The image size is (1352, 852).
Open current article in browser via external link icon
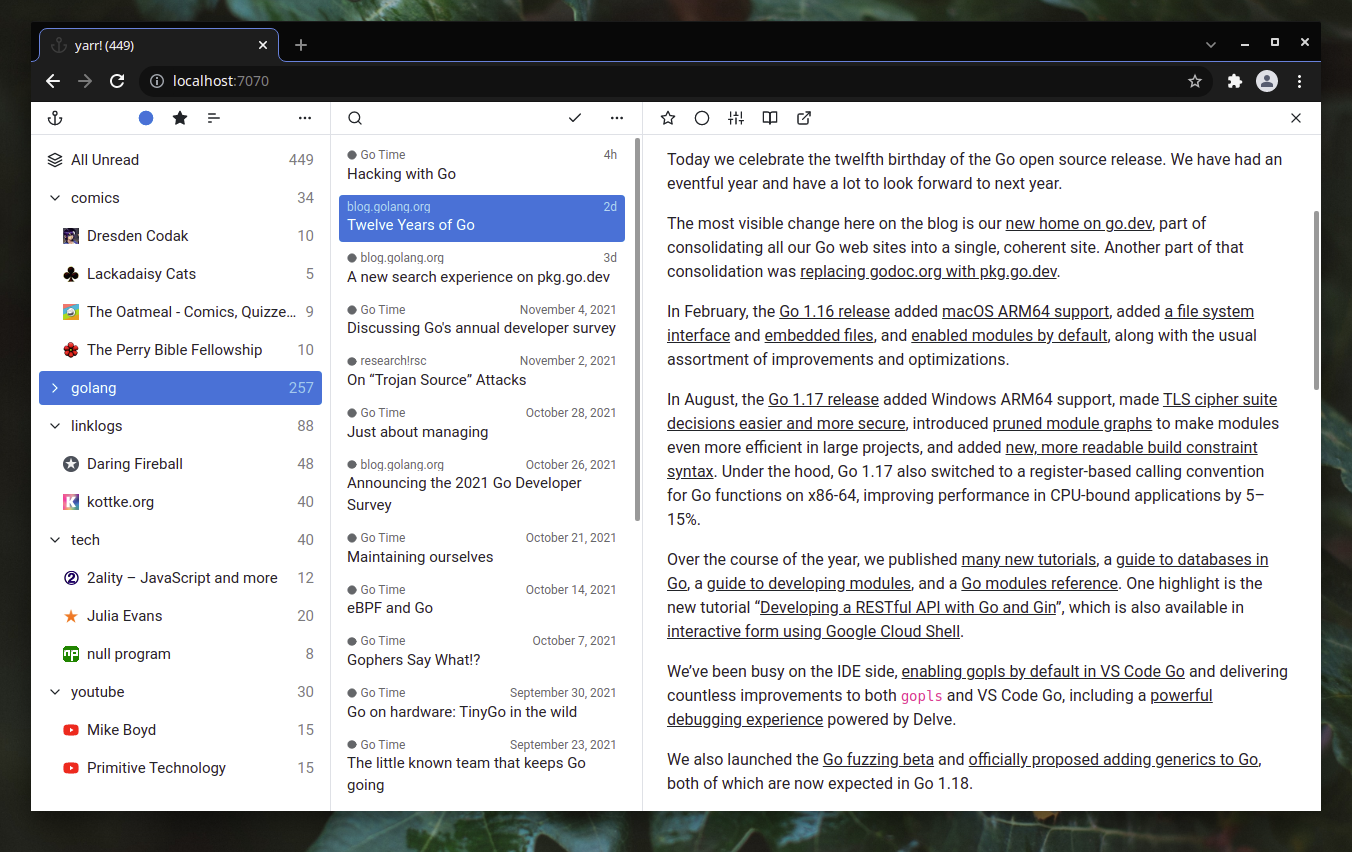[803, 118]
